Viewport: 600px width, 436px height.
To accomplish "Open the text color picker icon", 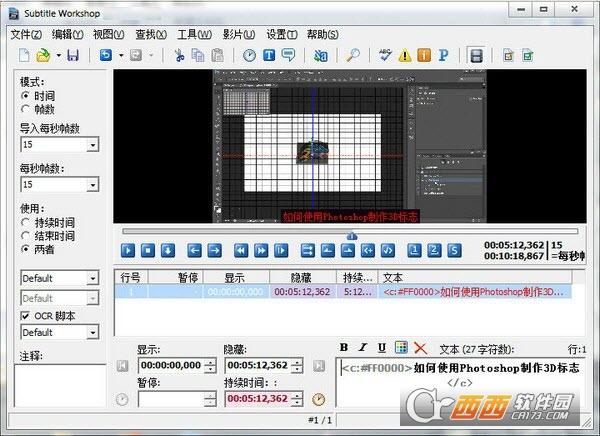I will [x=401, y=347].
